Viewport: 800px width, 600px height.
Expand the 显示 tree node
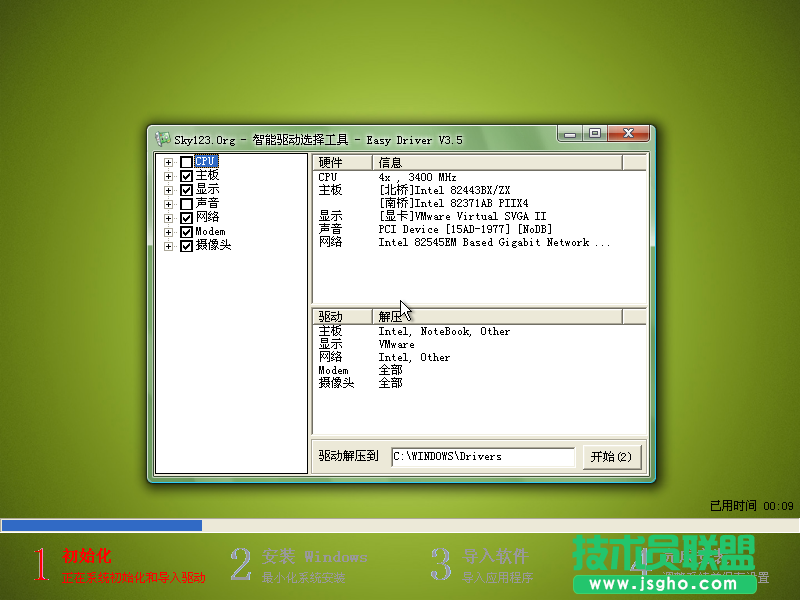coord(168,190)
